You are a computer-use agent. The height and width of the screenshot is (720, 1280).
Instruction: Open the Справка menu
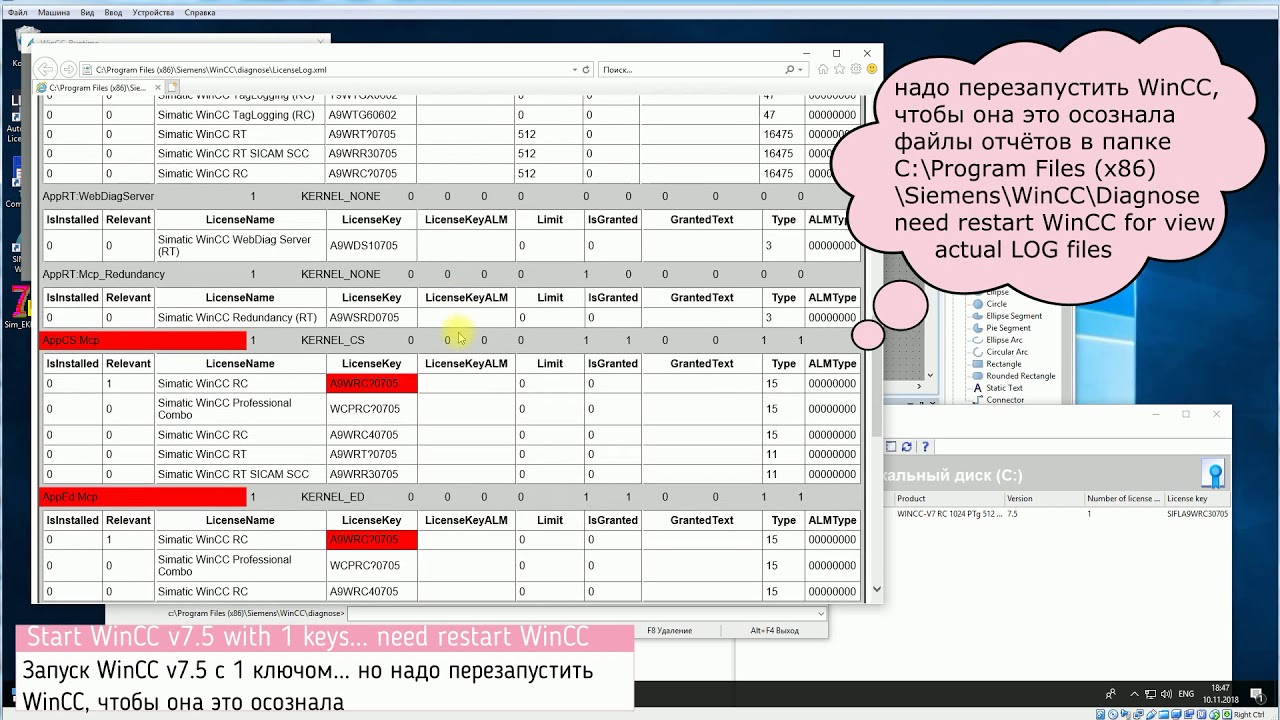click(200, 13)
